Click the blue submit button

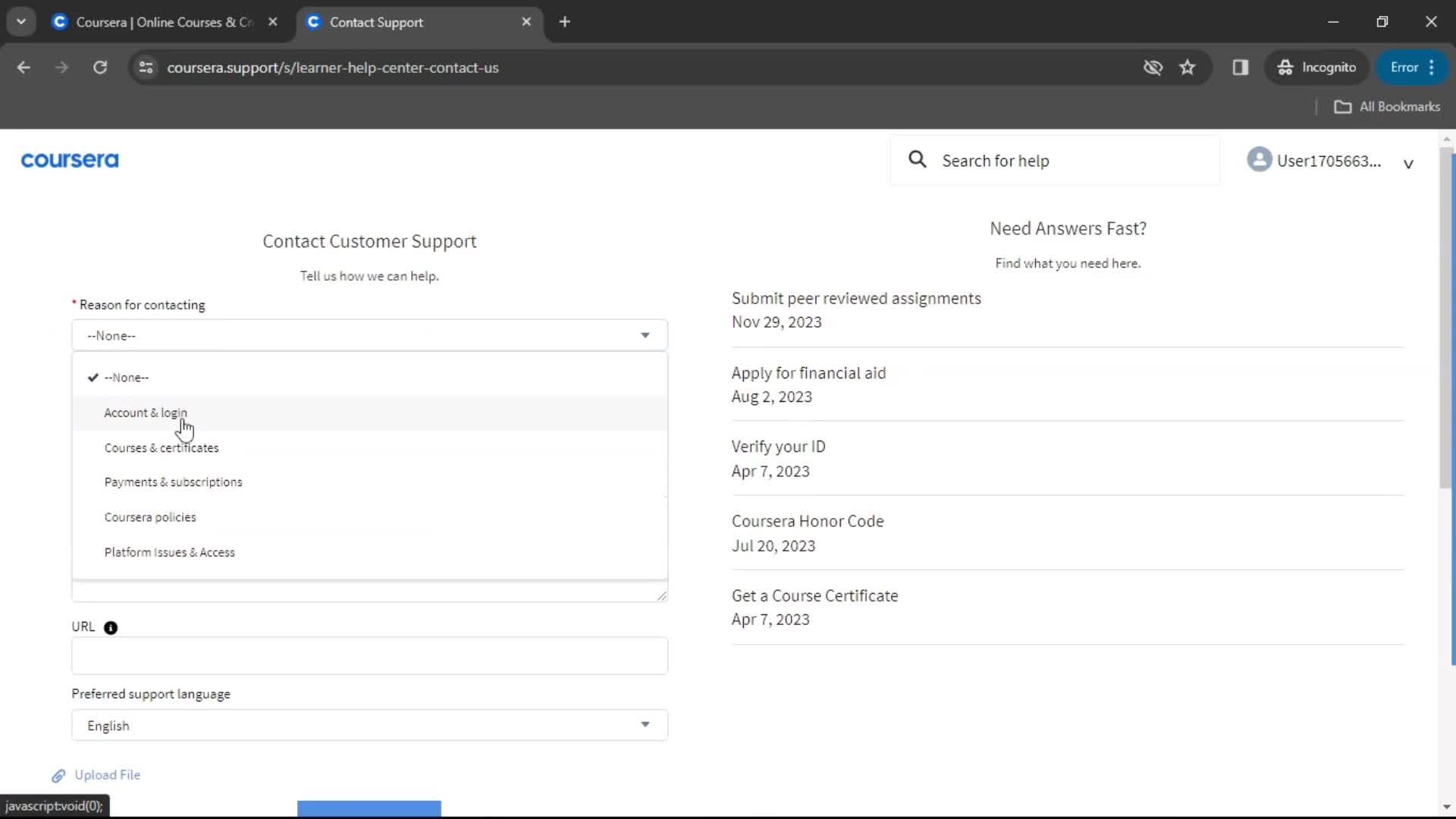coord(369,808)
